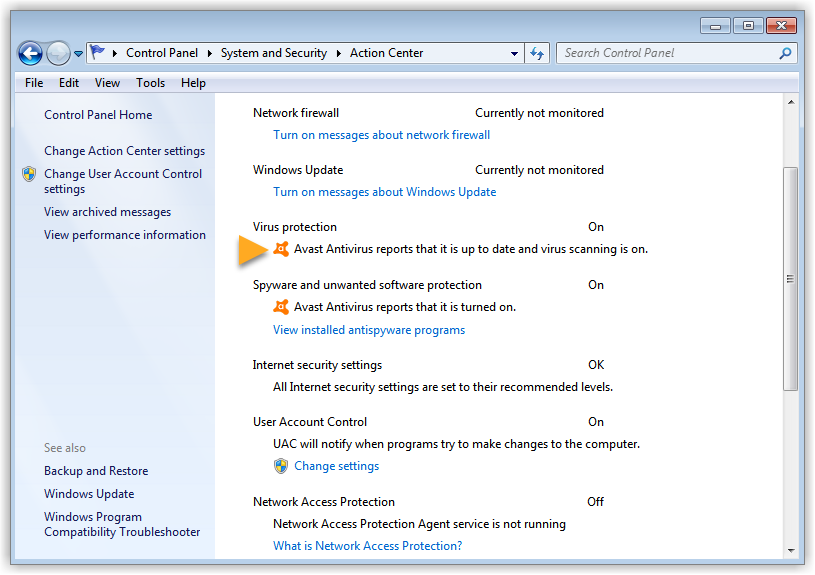Open Windows Update in See also

coord(89,494)
